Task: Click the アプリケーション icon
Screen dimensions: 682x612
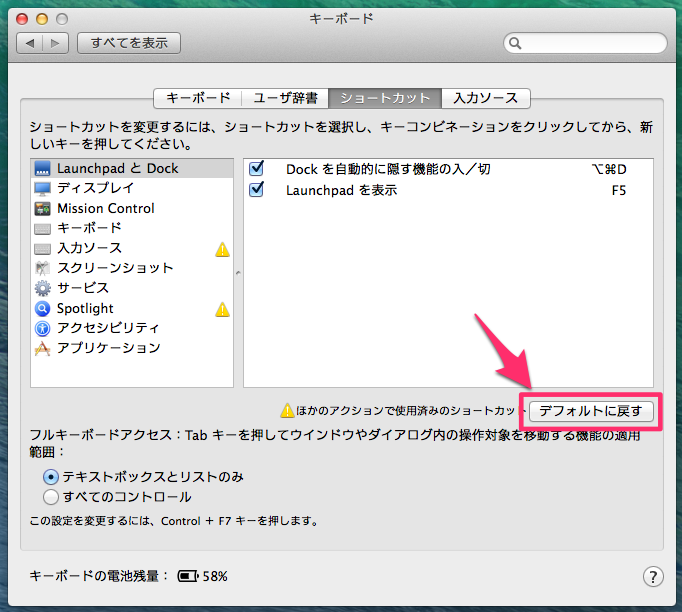Action: (x=43, y=348)
